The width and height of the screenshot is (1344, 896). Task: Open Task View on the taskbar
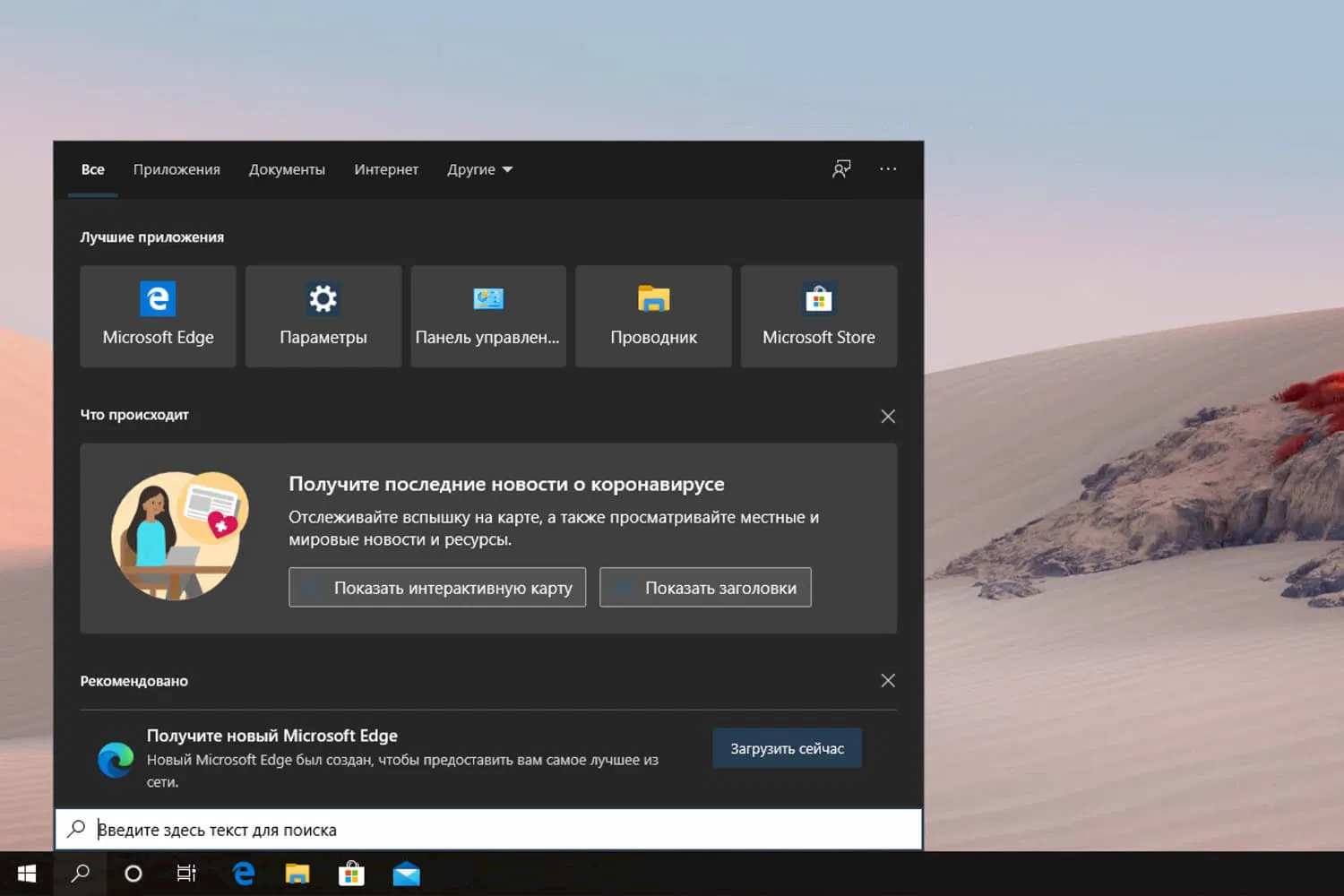click(186, 874)
